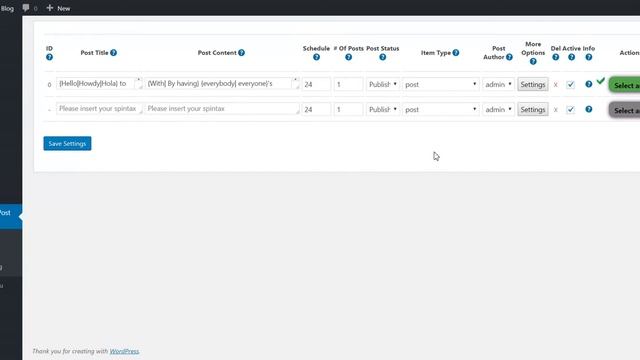Open the New menu in admin bar
Viewport: 640px width, 360px height.
coord(58,8)
